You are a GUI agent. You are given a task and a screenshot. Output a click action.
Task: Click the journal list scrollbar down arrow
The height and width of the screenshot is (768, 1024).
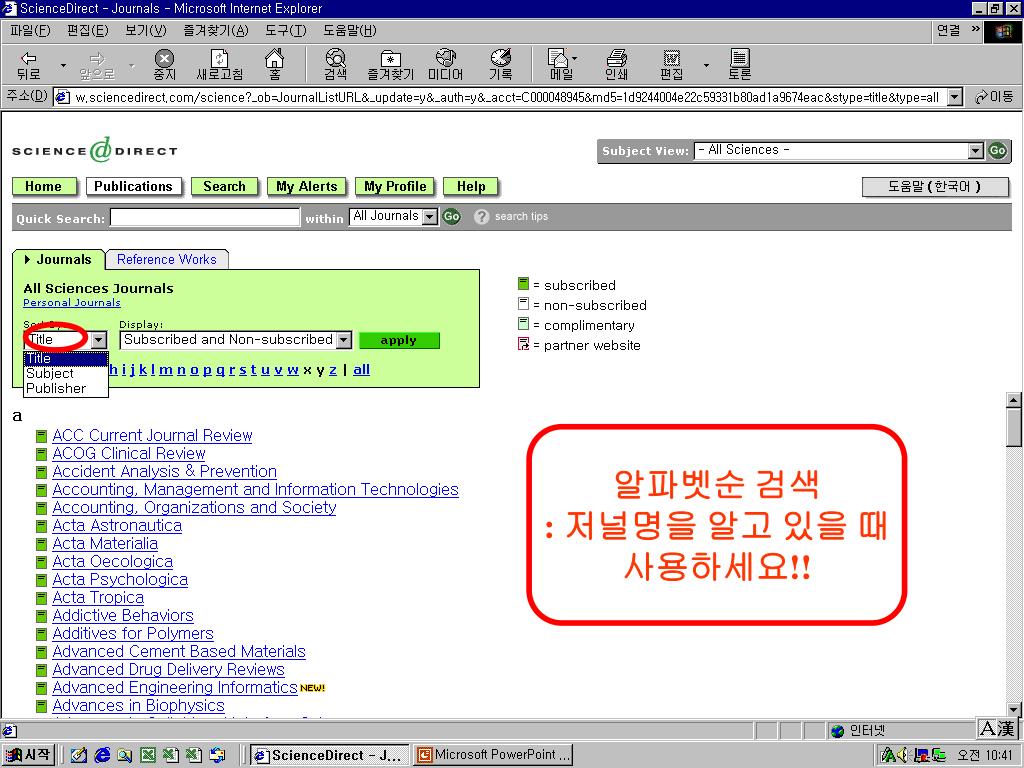(1013, 709)
